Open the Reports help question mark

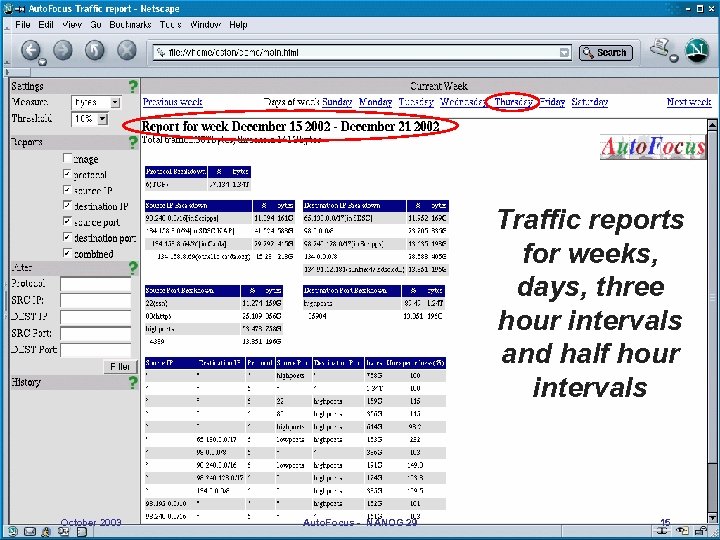(133, 142)
